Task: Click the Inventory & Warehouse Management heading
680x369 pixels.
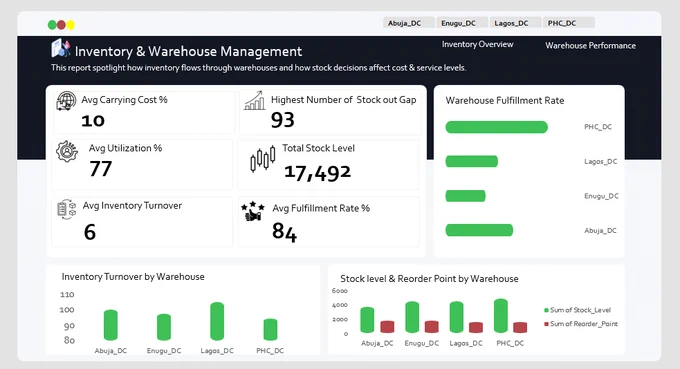Action: point(188,51)
